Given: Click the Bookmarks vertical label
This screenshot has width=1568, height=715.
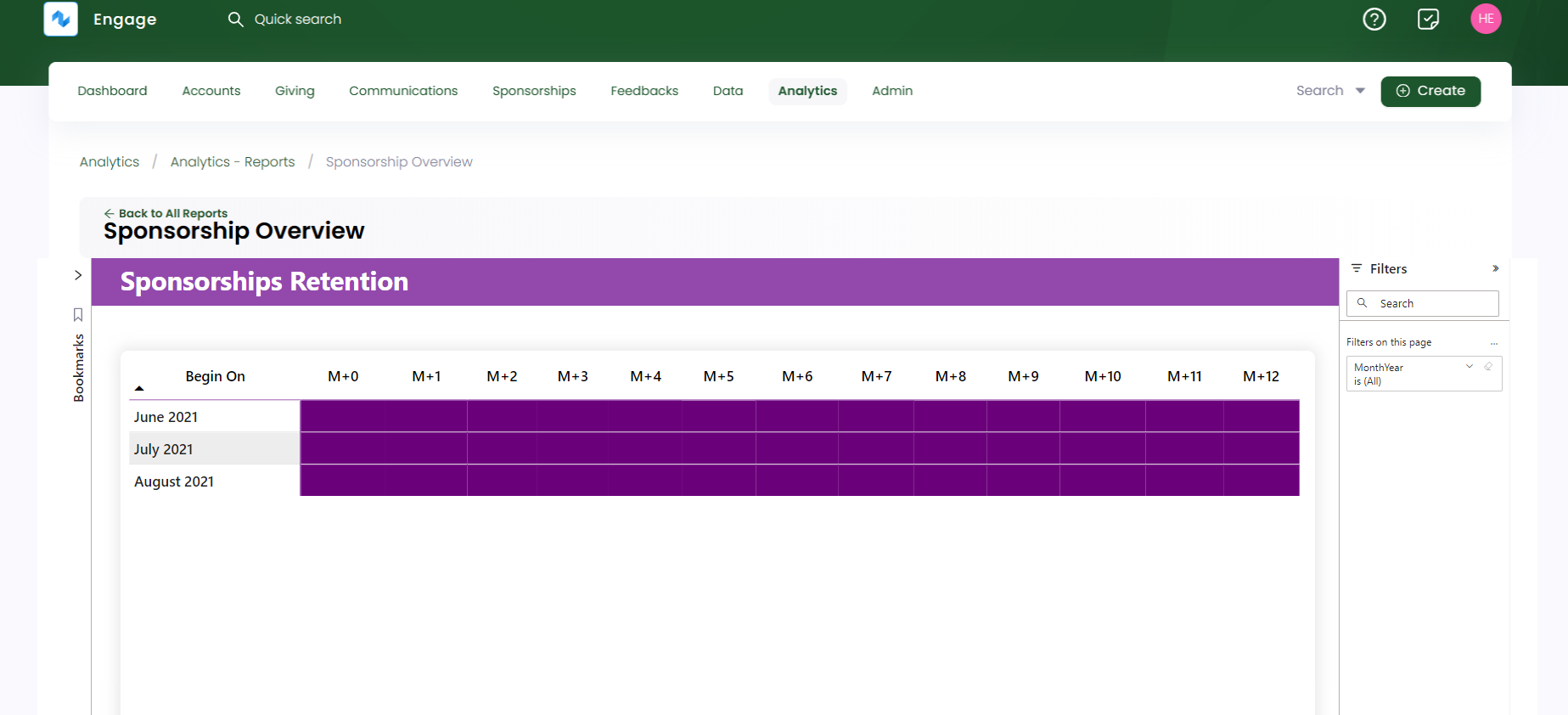Looking at the screenshot, I should (x=79, y=368).
